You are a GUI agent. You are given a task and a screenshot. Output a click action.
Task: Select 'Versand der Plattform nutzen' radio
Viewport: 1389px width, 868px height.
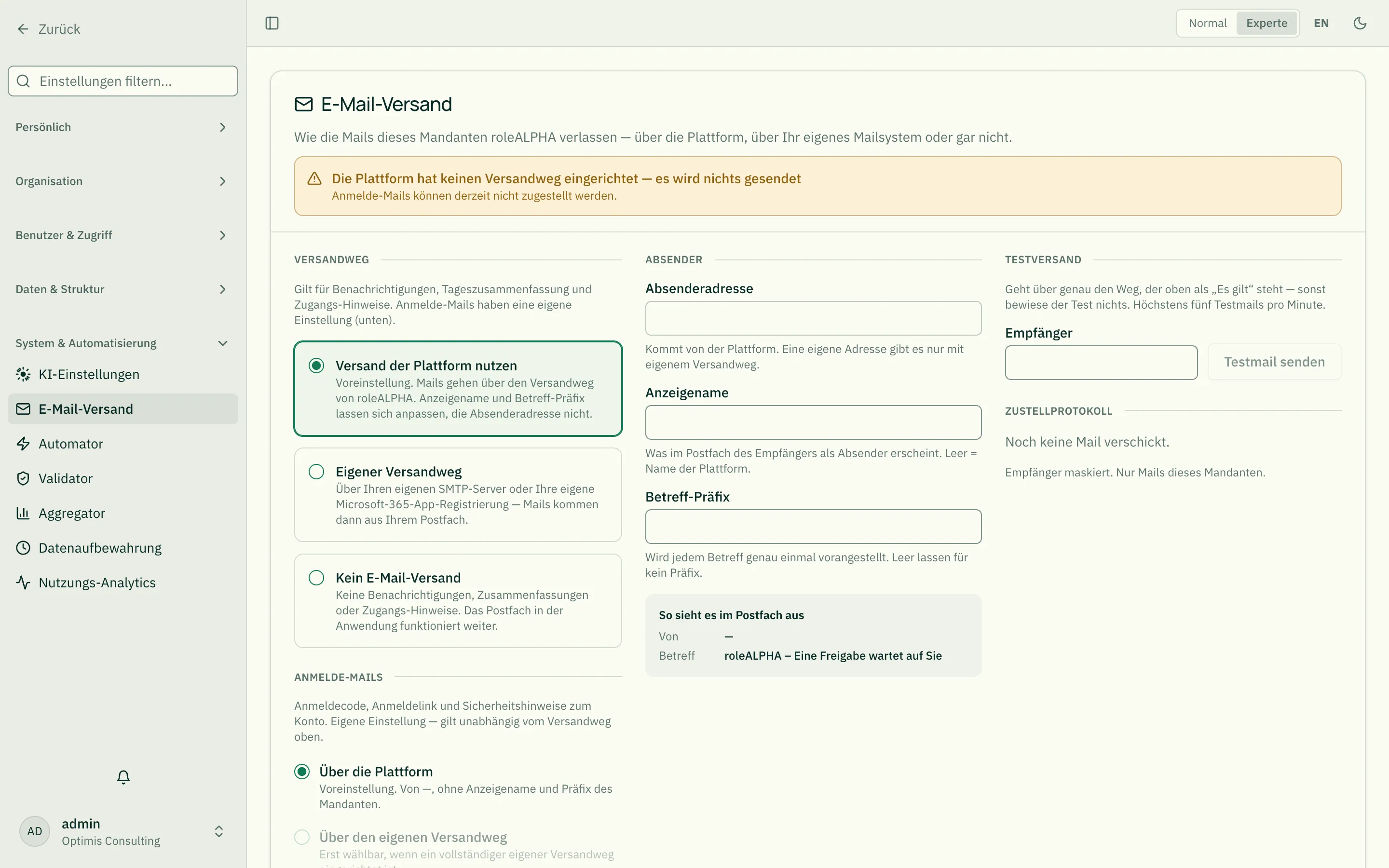pyautogui.click(x=316, y=366)
